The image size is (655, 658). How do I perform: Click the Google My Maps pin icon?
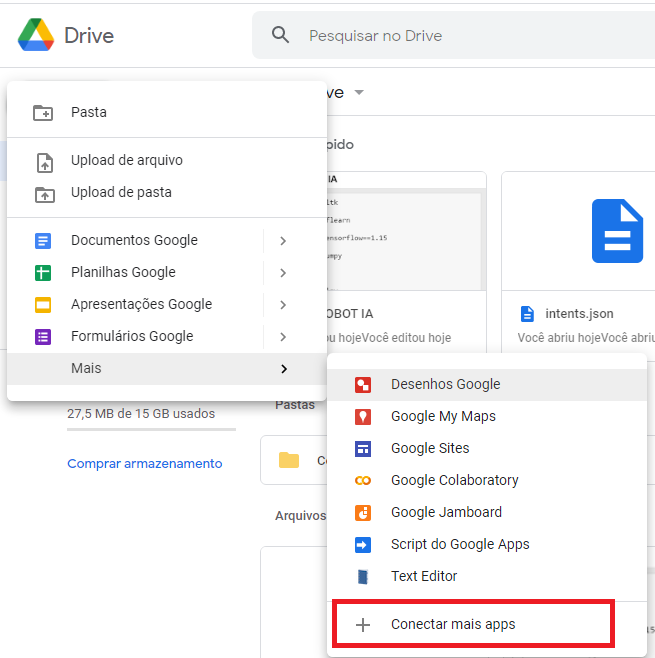[363, 417]
